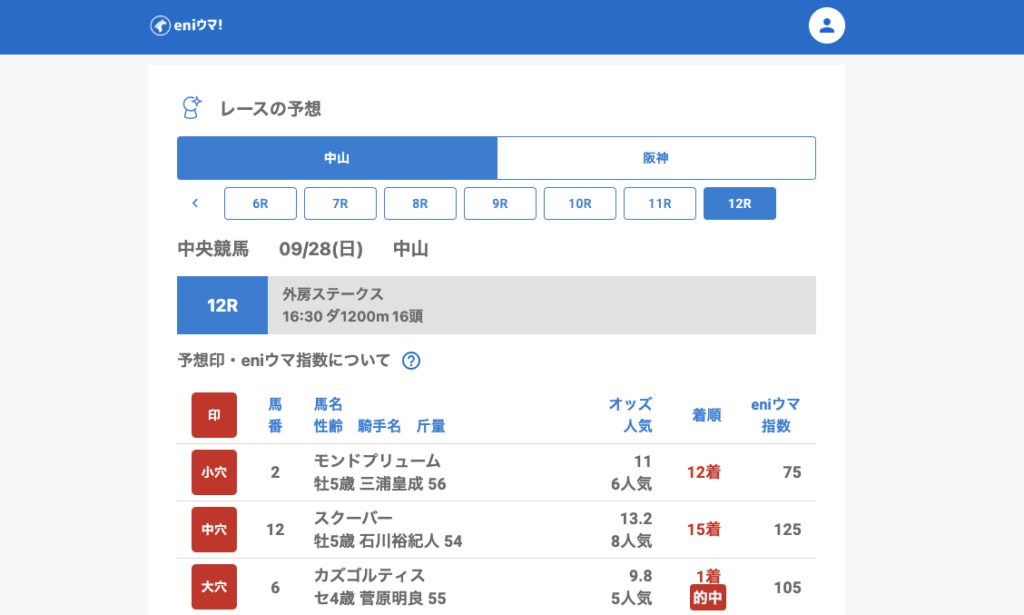Click the 中穴 mark badge
Viewport: 1024px width, 615px height.
click(x=214, y=530)
